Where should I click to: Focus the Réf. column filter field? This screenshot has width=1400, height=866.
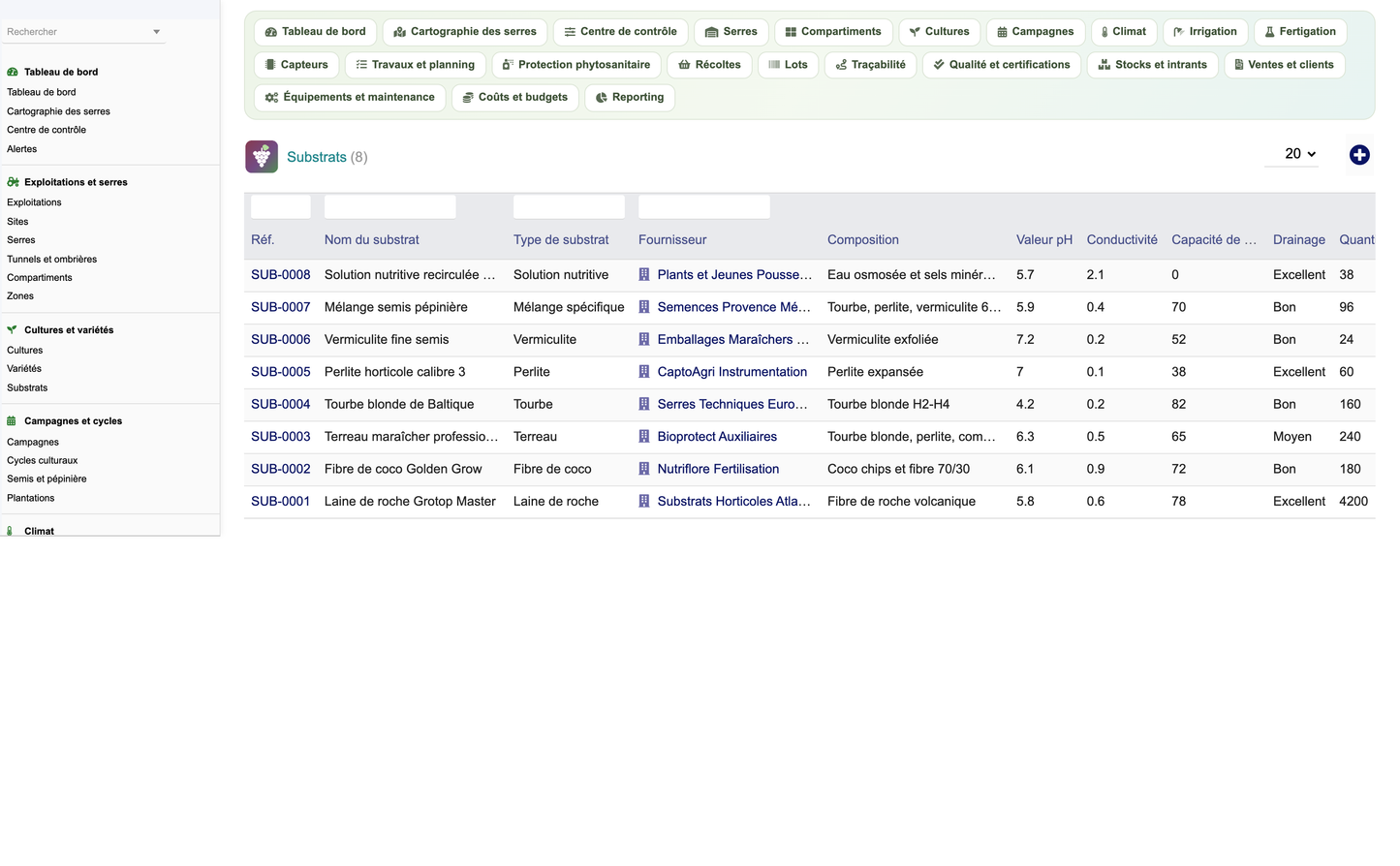tap(281, 206)
